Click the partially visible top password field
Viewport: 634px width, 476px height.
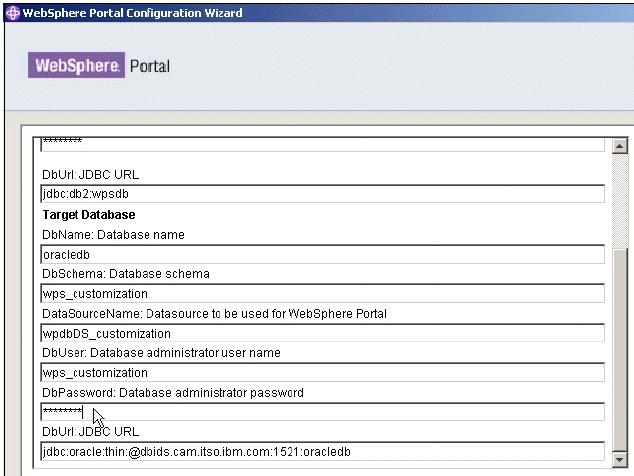pos(323,144)
